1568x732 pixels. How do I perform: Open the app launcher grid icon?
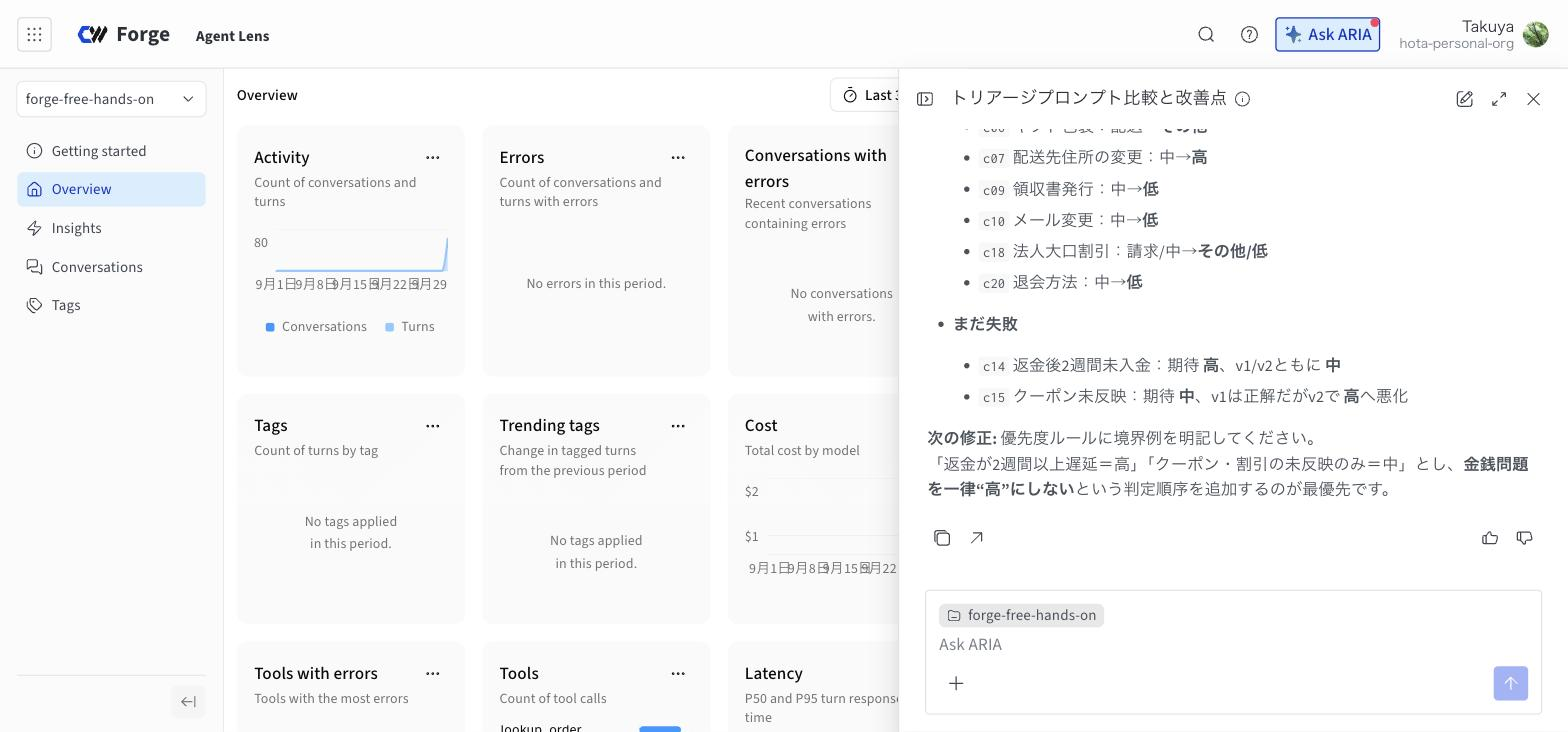pos(34,35)
